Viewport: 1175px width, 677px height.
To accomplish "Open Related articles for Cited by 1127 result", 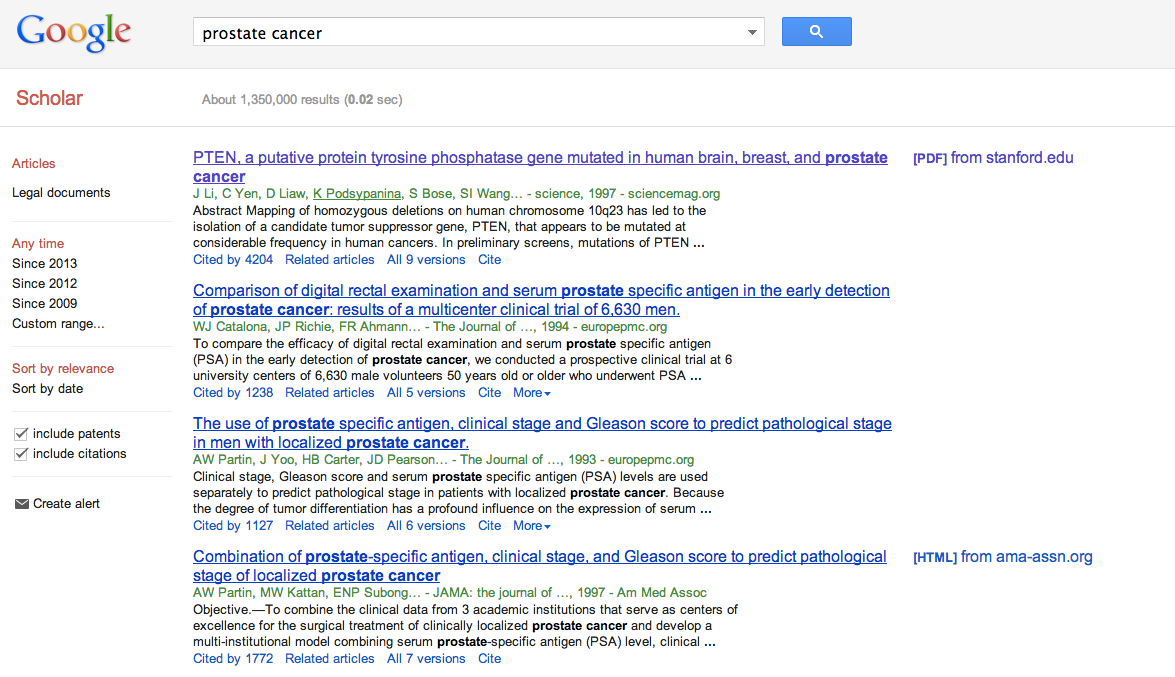I will [x=330, y=526].
